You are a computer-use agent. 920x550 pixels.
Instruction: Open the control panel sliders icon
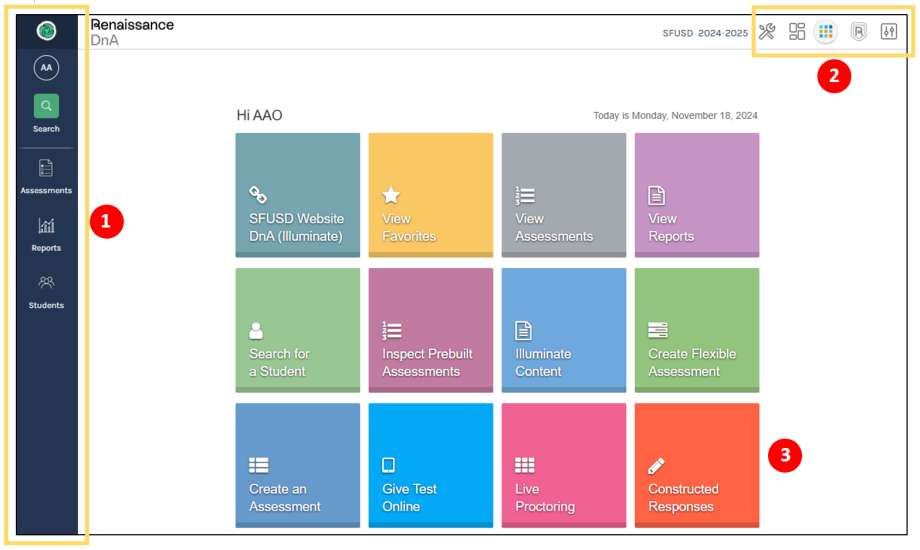[x=889, y=32]
